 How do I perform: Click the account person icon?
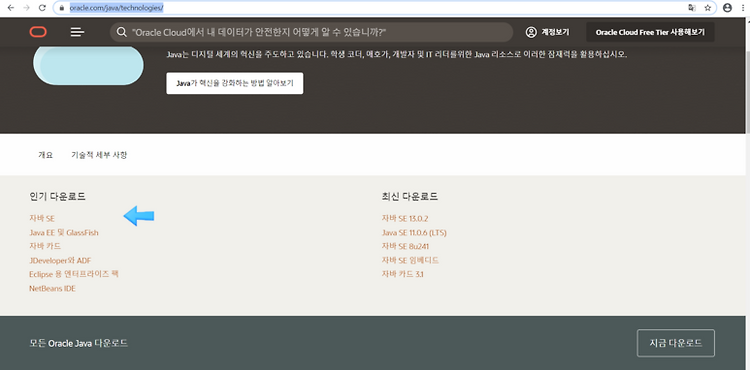pyautogui.click(x=531, y=33)
